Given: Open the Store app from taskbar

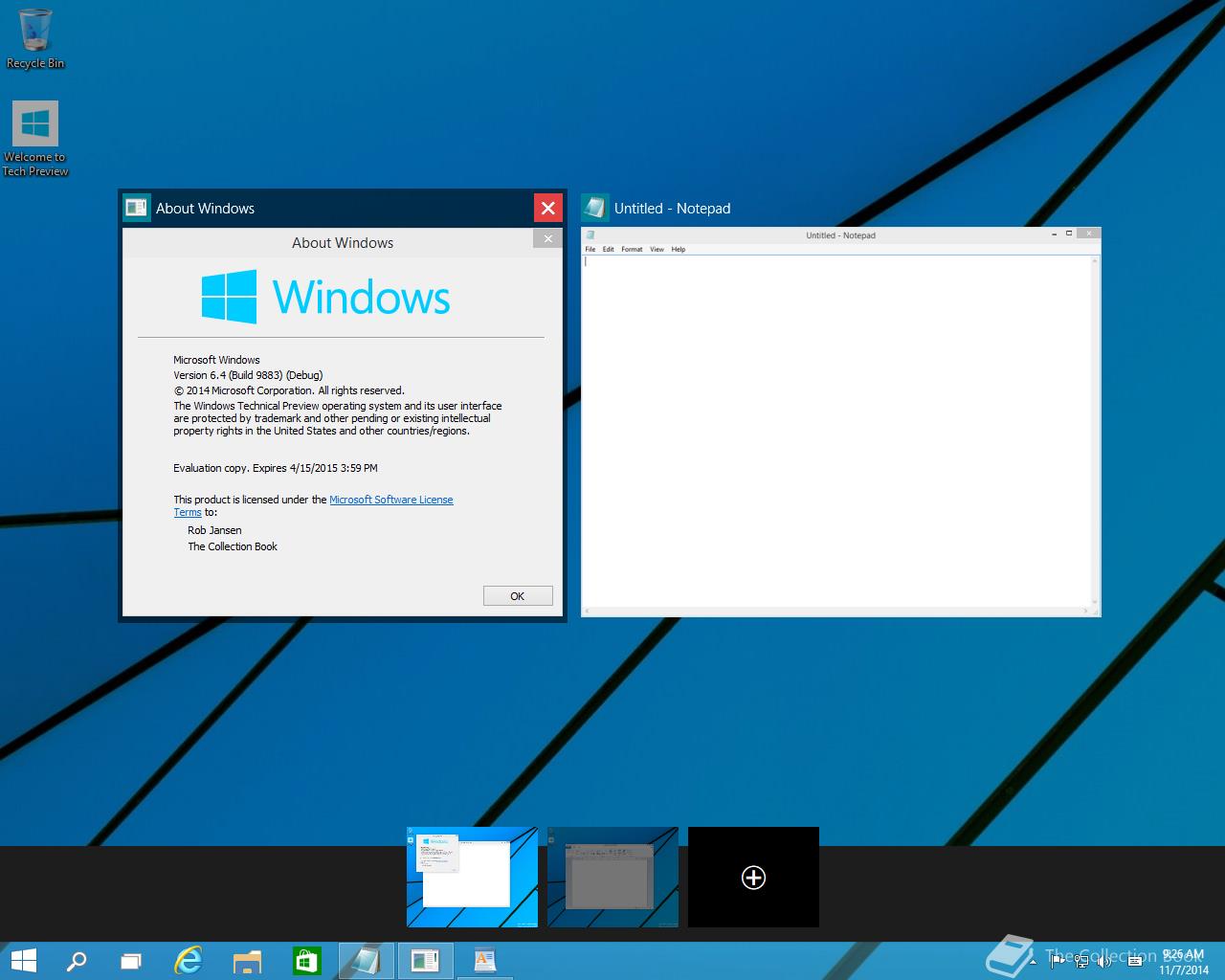Looking at the screenshot, I should 306,961.
